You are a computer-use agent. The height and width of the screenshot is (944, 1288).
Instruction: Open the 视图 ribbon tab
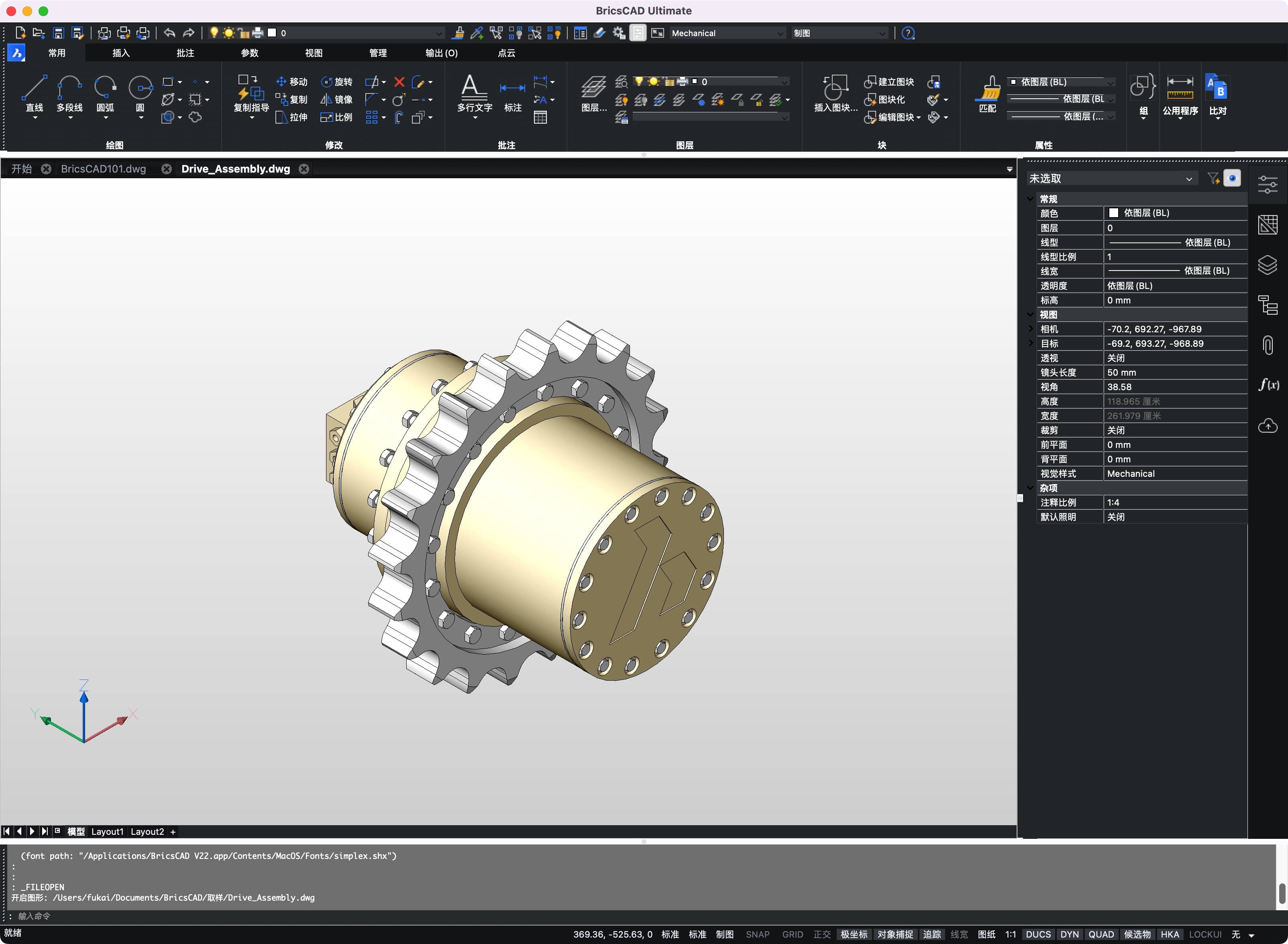(x=313, y=53)
